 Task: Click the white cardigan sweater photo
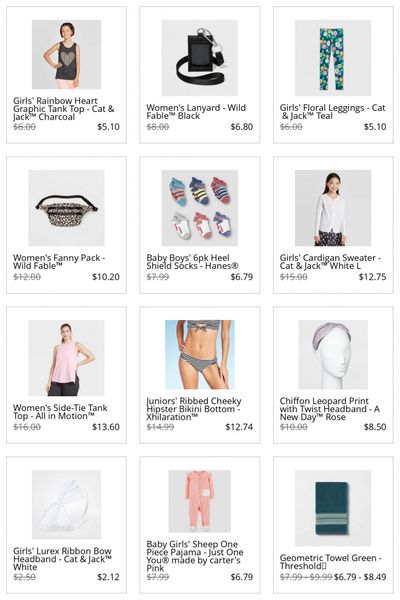click(x=333, y=208)
